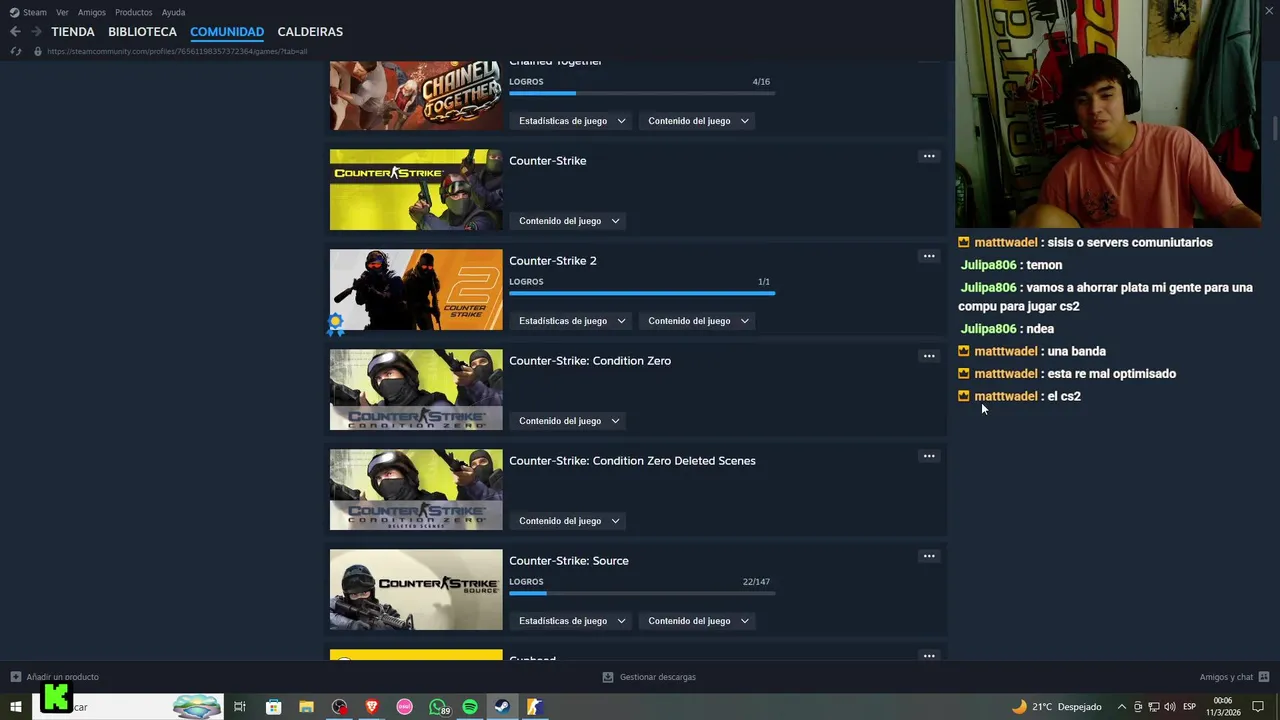Click the Amigos y chat friends icon
The width and height of the screenshot is (1280, 720).
pyautogui.click(x=1264, y=677)
